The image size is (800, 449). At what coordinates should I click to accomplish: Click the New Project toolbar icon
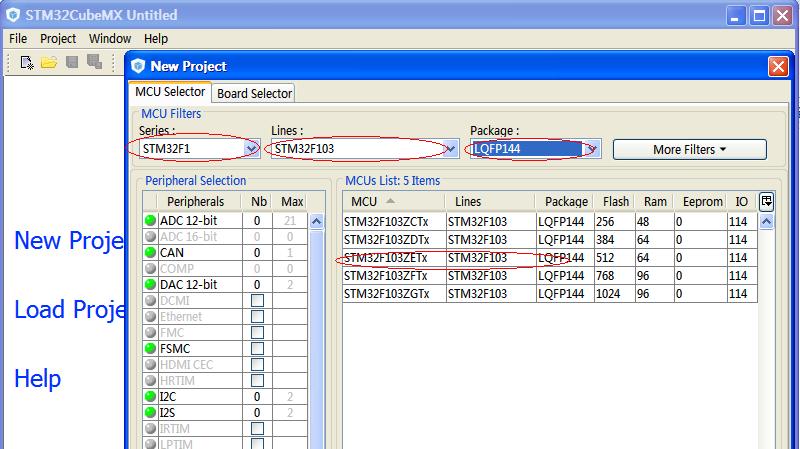coord(27,63)
